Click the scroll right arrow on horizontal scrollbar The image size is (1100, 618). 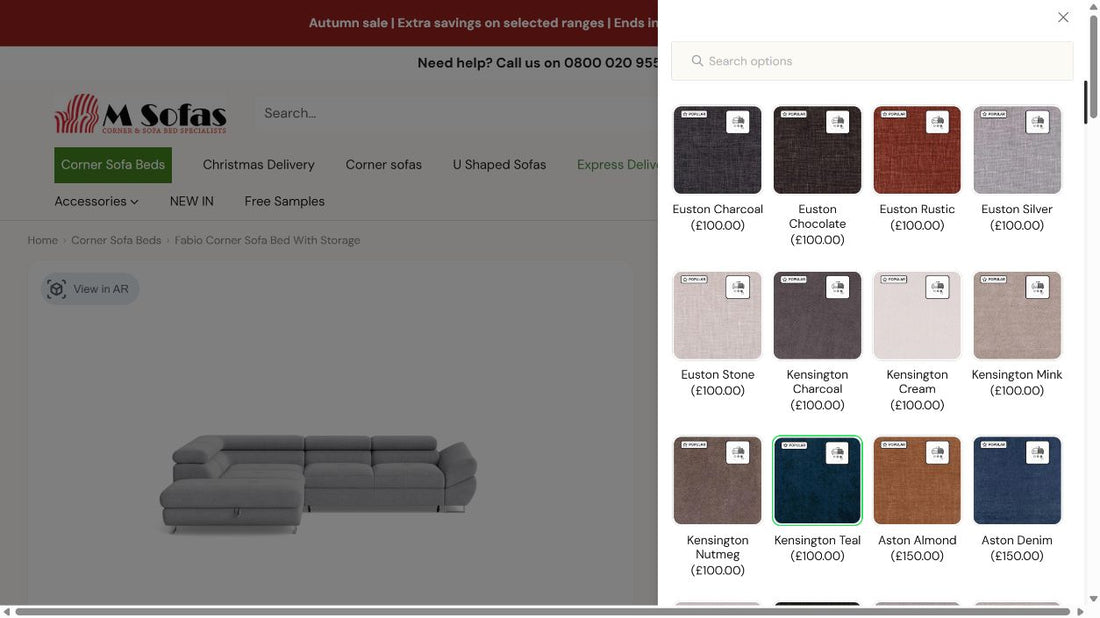1080,612
